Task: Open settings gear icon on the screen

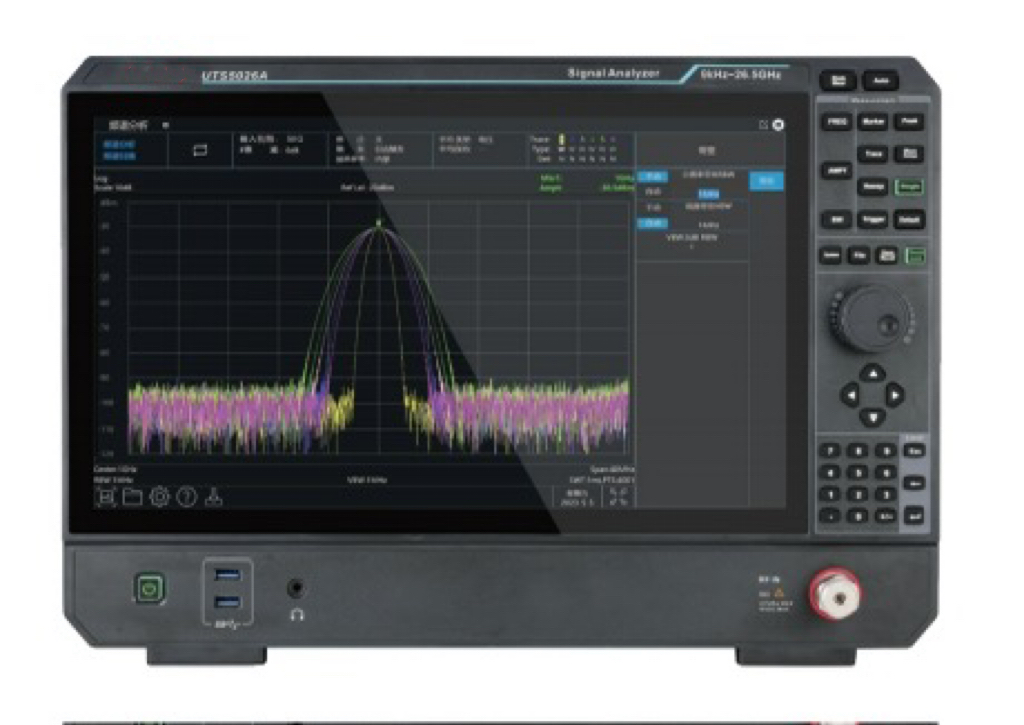Action: pyautogui.click(x=159, y=498)
